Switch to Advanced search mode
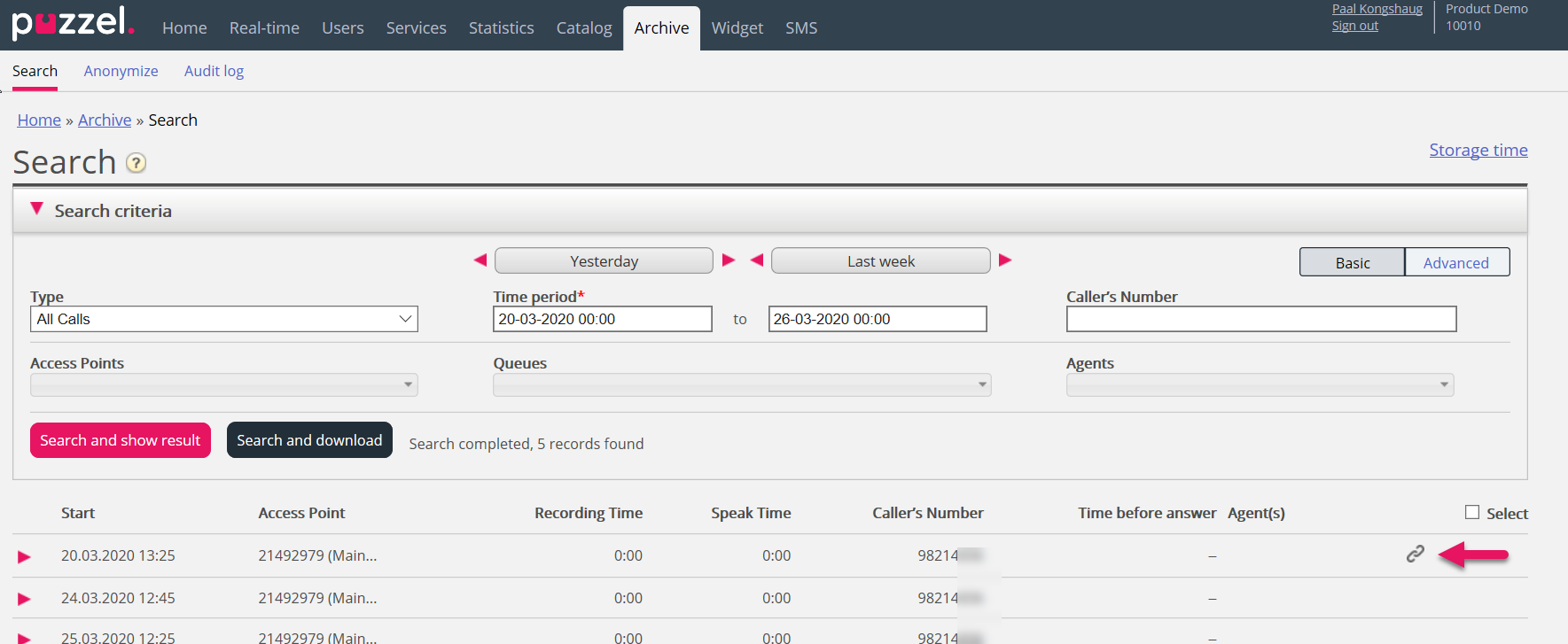This screenshot has width=1568, height=644. [x=1456, y=262]
